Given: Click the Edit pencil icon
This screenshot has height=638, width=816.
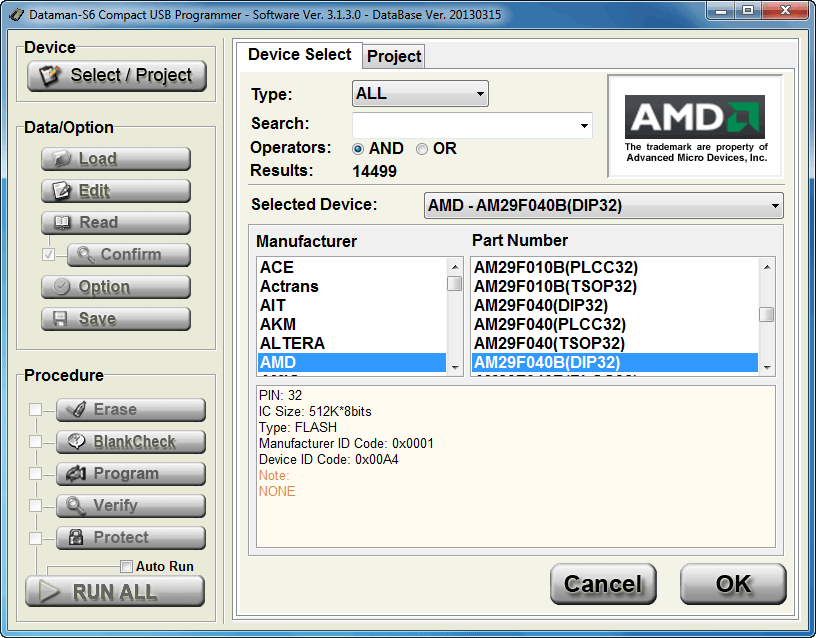Looking at the screenshot, I should click(62, 191).
